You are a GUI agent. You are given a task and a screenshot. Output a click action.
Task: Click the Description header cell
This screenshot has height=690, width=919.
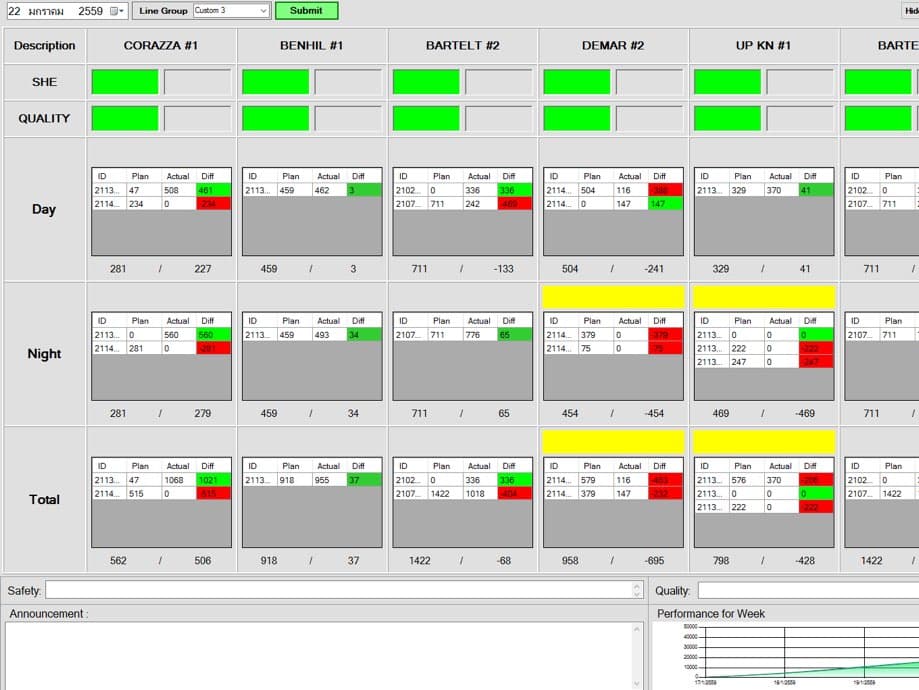click(45, 46)
